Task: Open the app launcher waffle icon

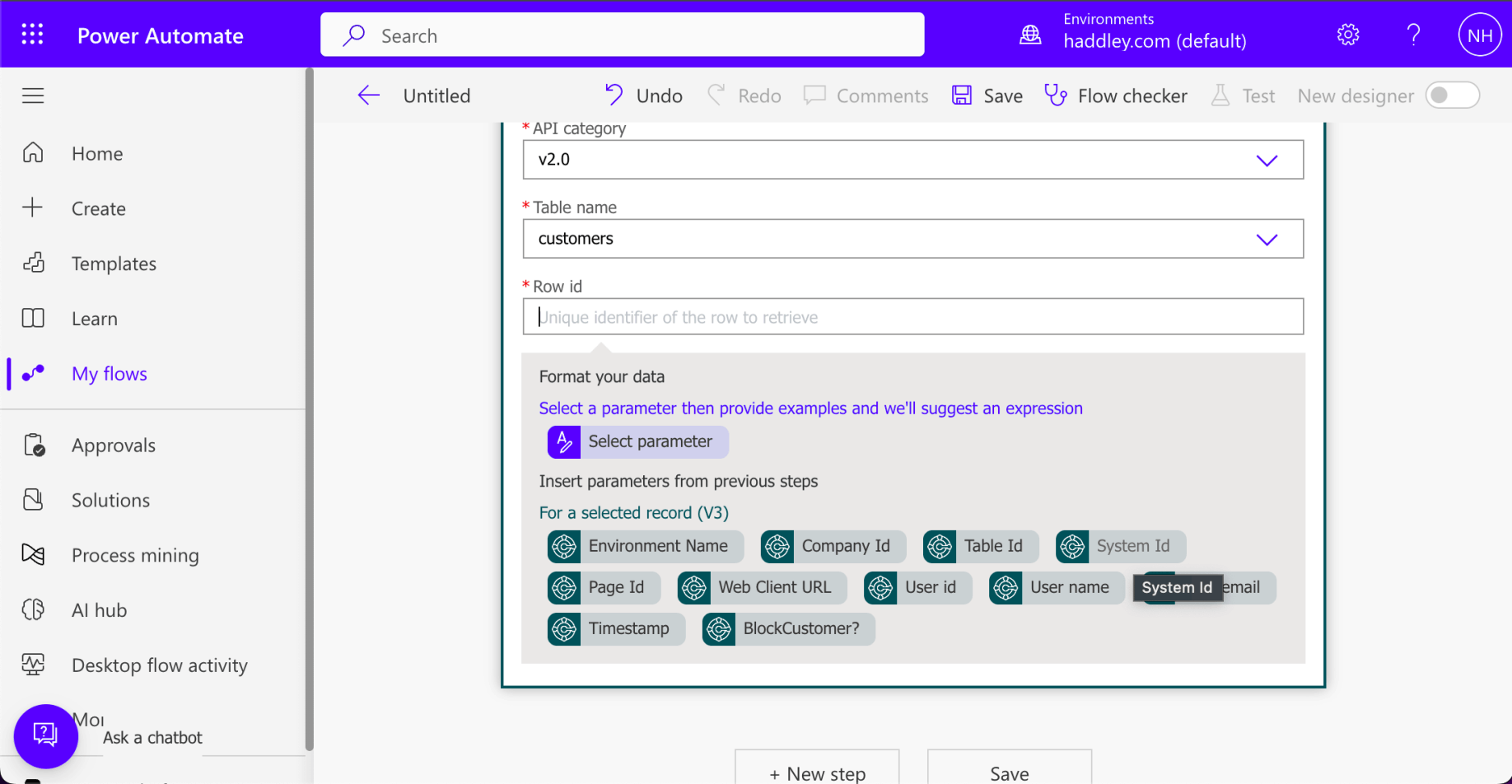Action: (33, 35)
